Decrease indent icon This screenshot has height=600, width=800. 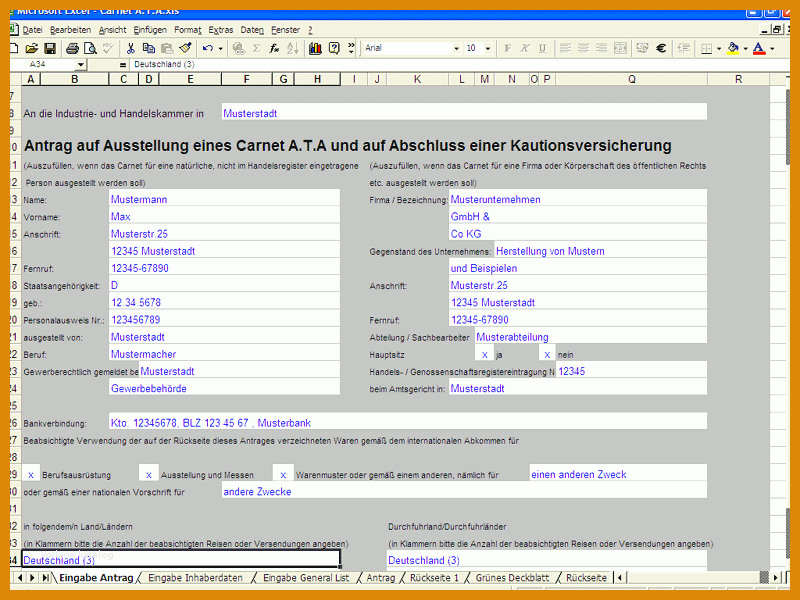pyautogui.click(x=684, y=48)
